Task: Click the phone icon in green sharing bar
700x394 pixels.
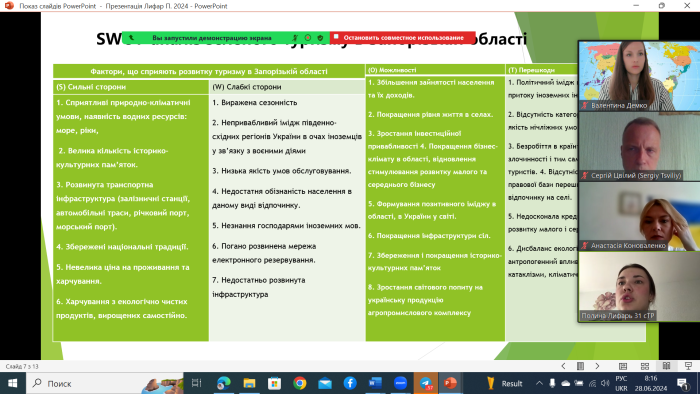Action: [x=131, y=38]
